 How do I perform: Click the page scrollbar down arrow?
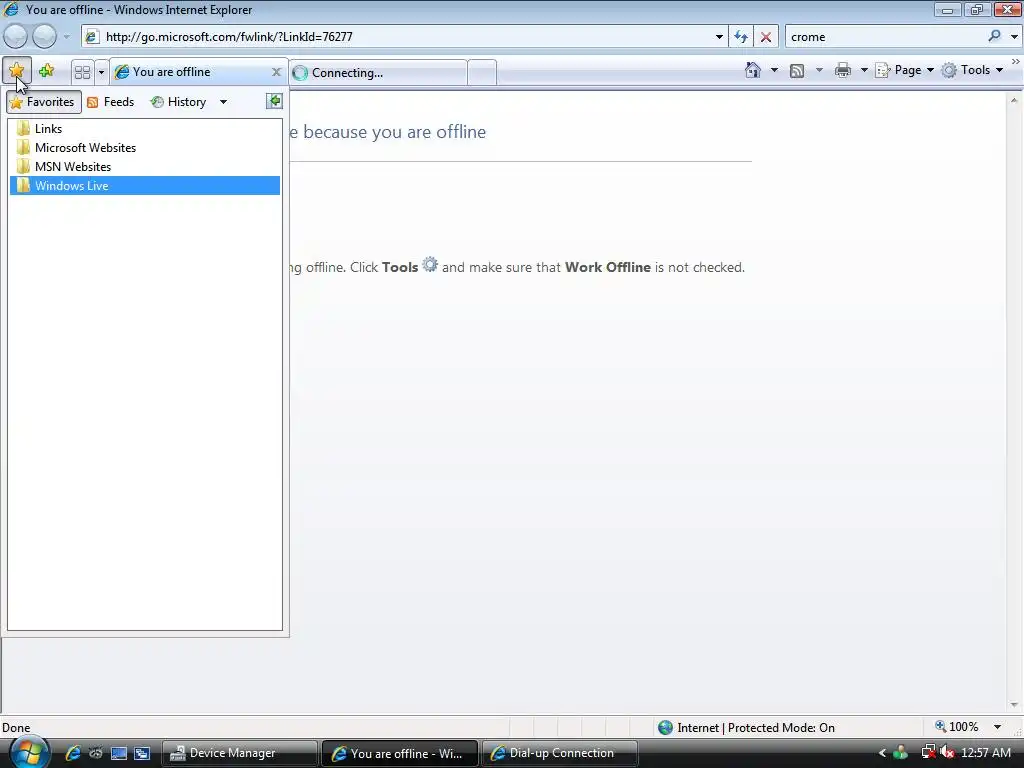[1014, 705]
